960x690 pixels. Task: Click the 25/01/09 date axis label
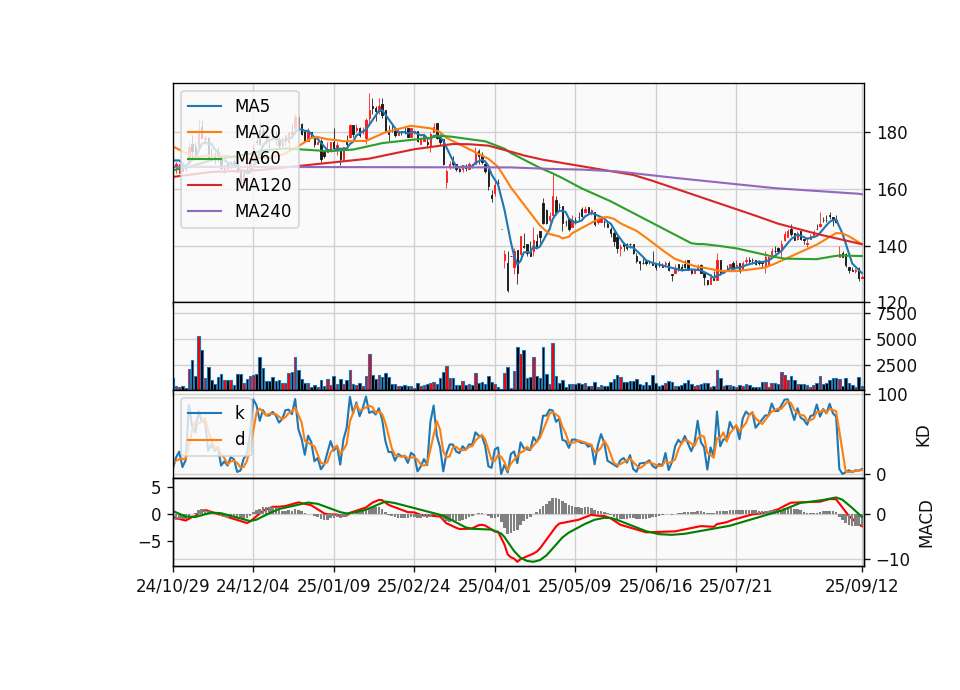(334, 587)
